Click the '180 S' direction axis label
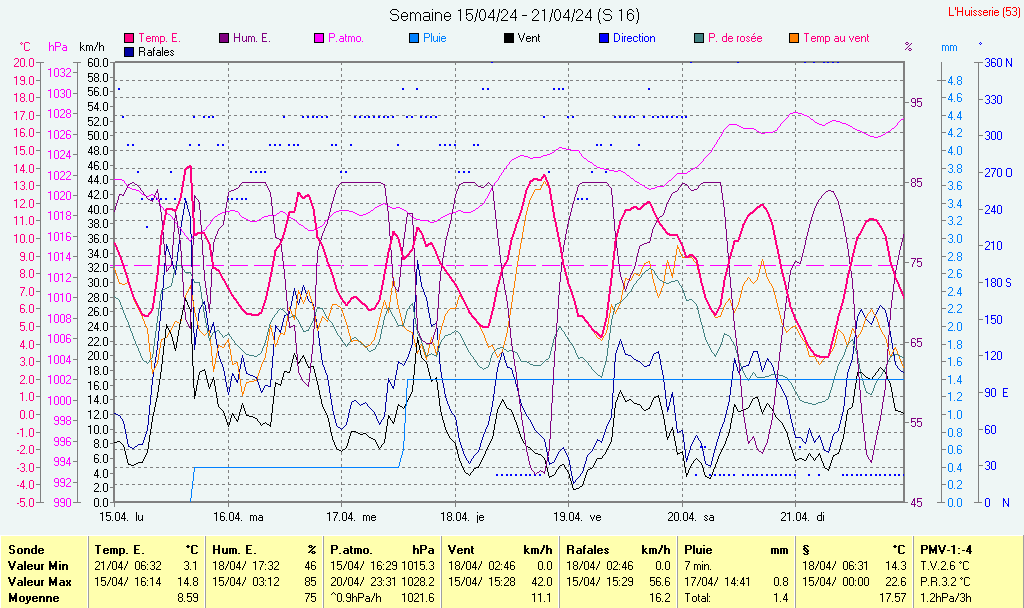Viewport: 1024px width, 608px height. click(x=998, y=283)
